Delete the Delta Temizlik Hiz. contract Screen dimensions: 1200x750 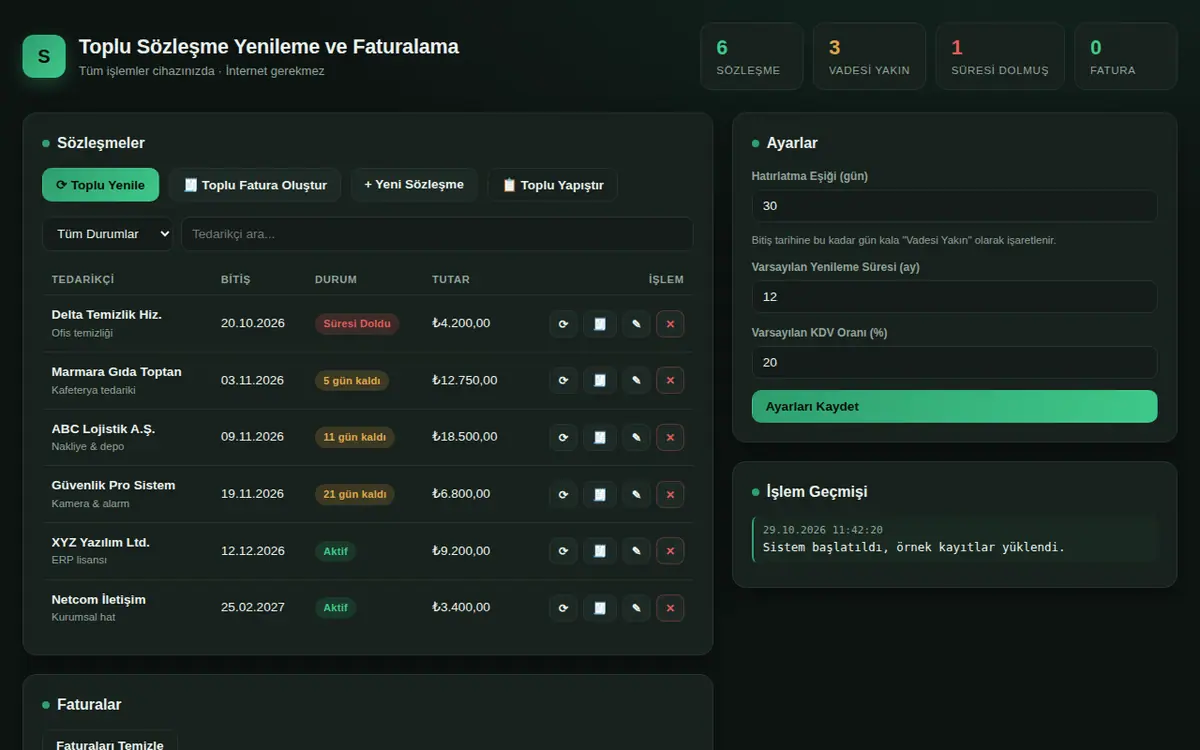(670, 324)
